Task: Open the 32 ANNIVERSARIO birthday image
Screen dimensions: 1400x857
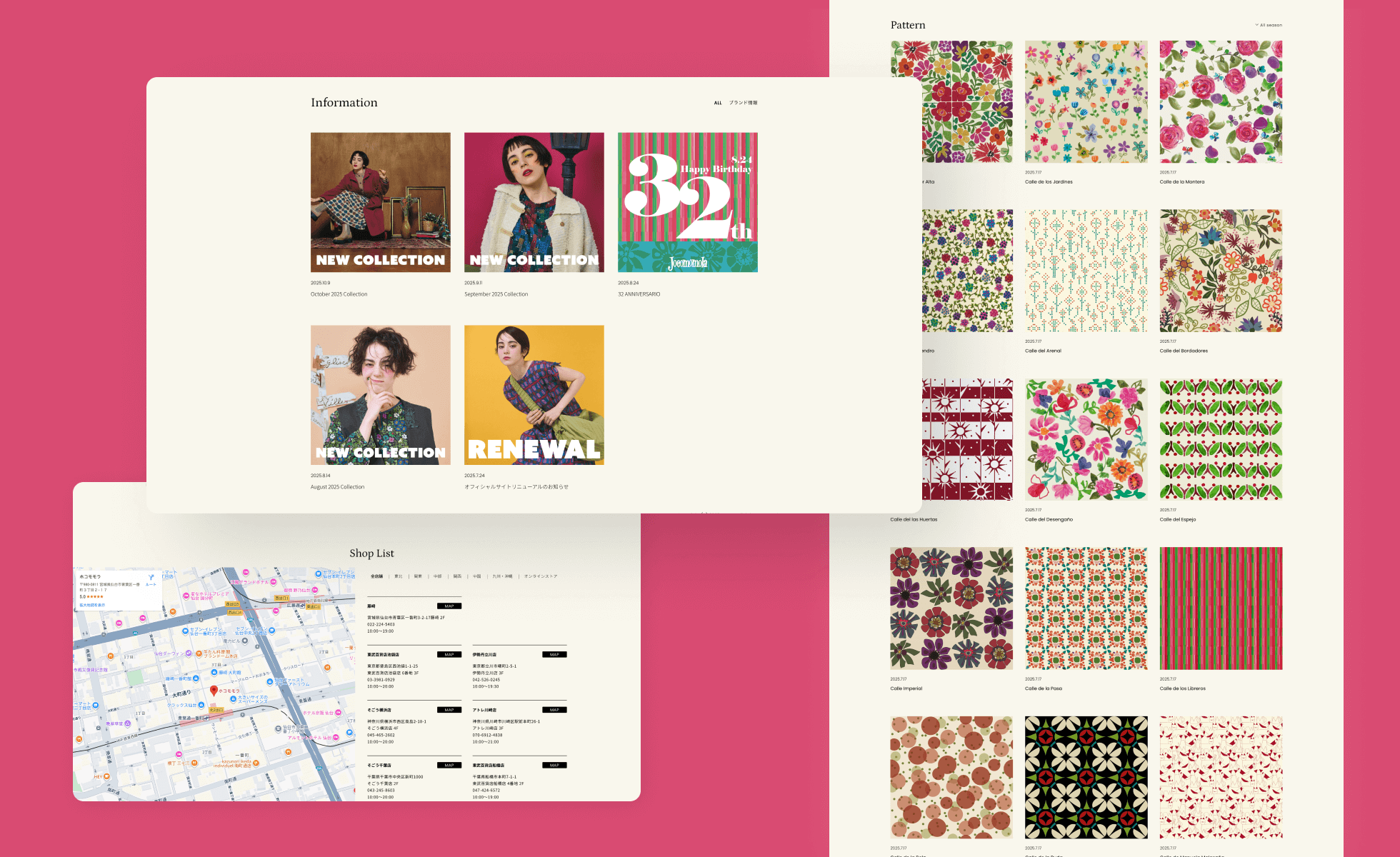Action: point(687,202)
